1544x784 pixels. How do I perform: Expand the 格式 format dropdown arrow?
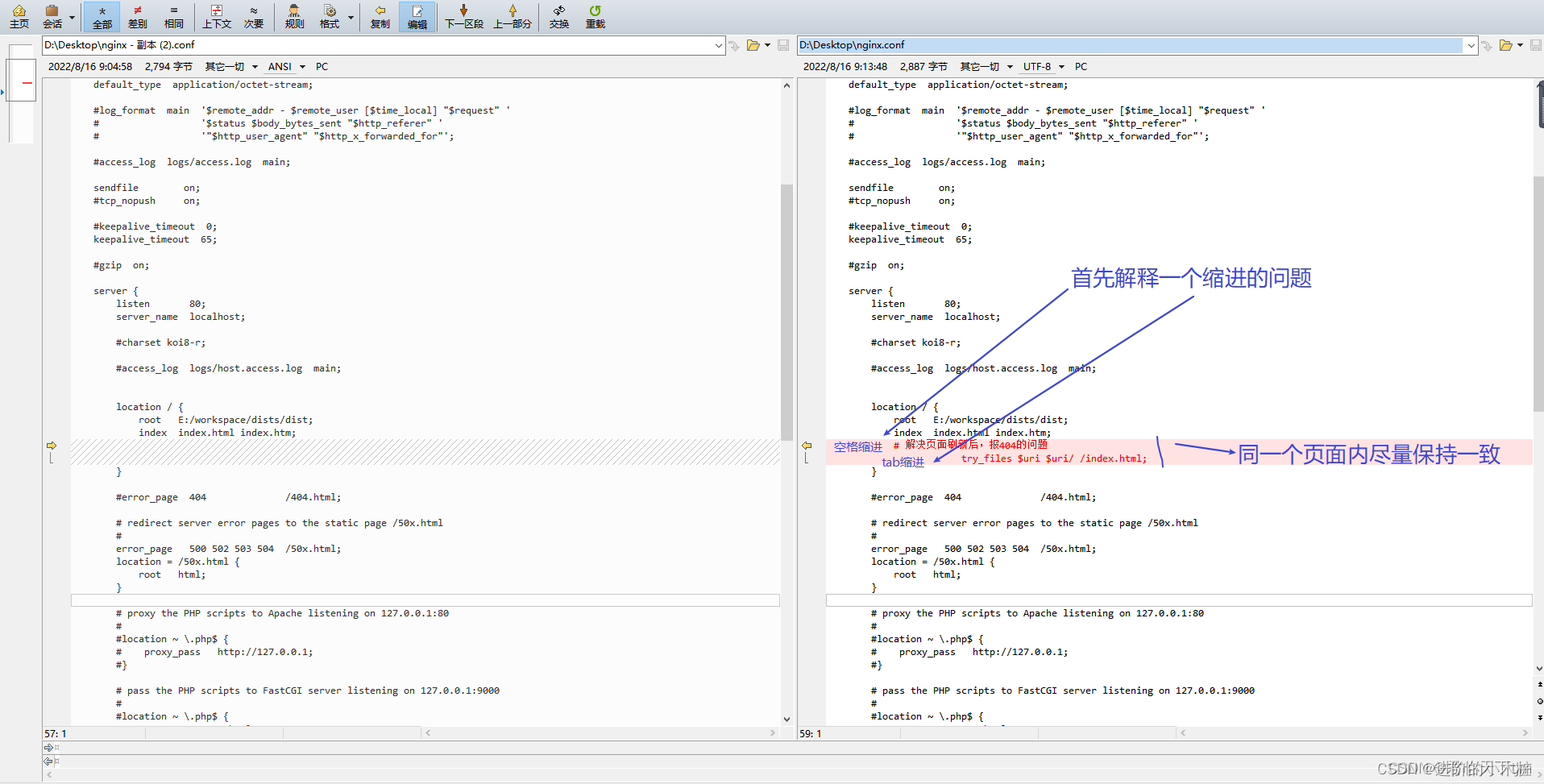pyautogui.click(x=351, y=17)
